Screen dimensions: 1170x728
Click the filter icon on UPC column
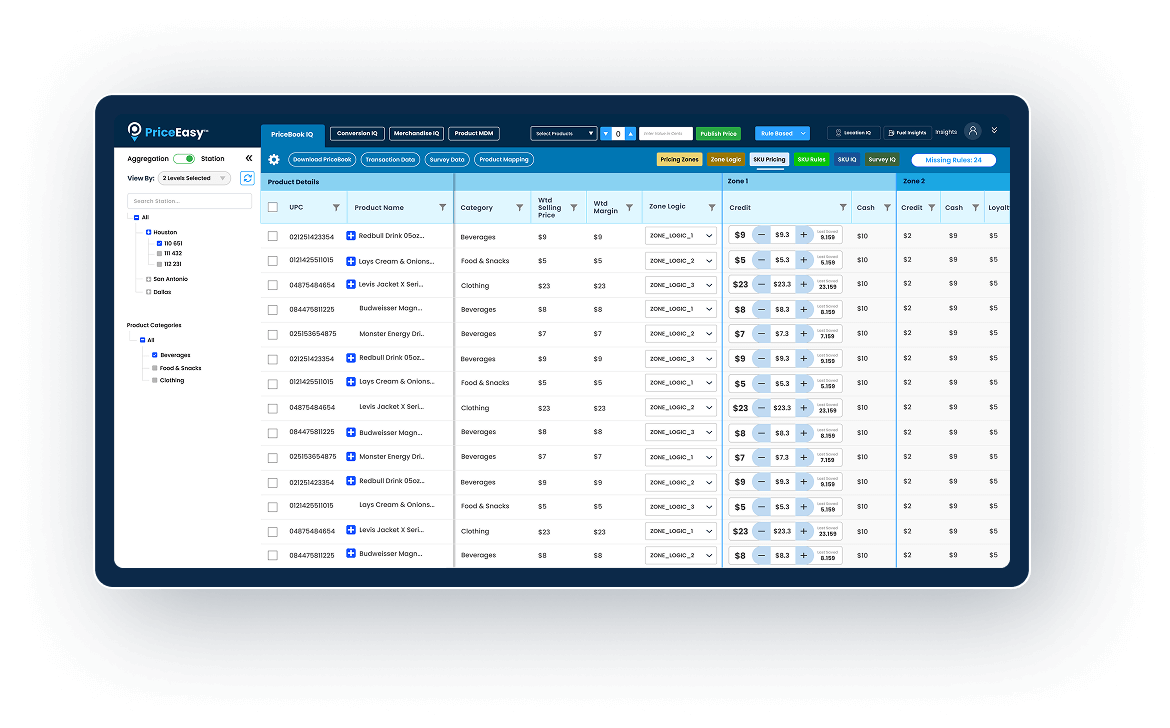336,208
